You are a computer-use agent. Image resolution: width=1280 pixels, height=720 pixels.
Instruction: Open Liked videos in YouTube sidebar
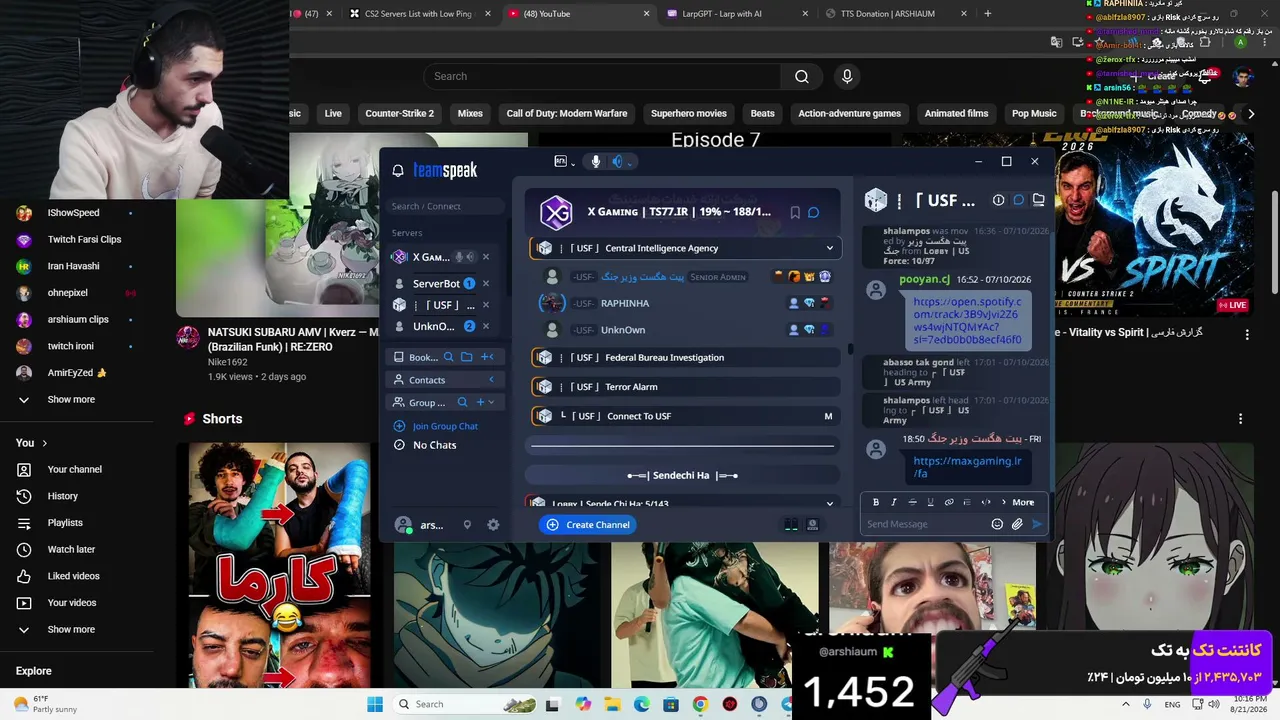coord(73,576)
